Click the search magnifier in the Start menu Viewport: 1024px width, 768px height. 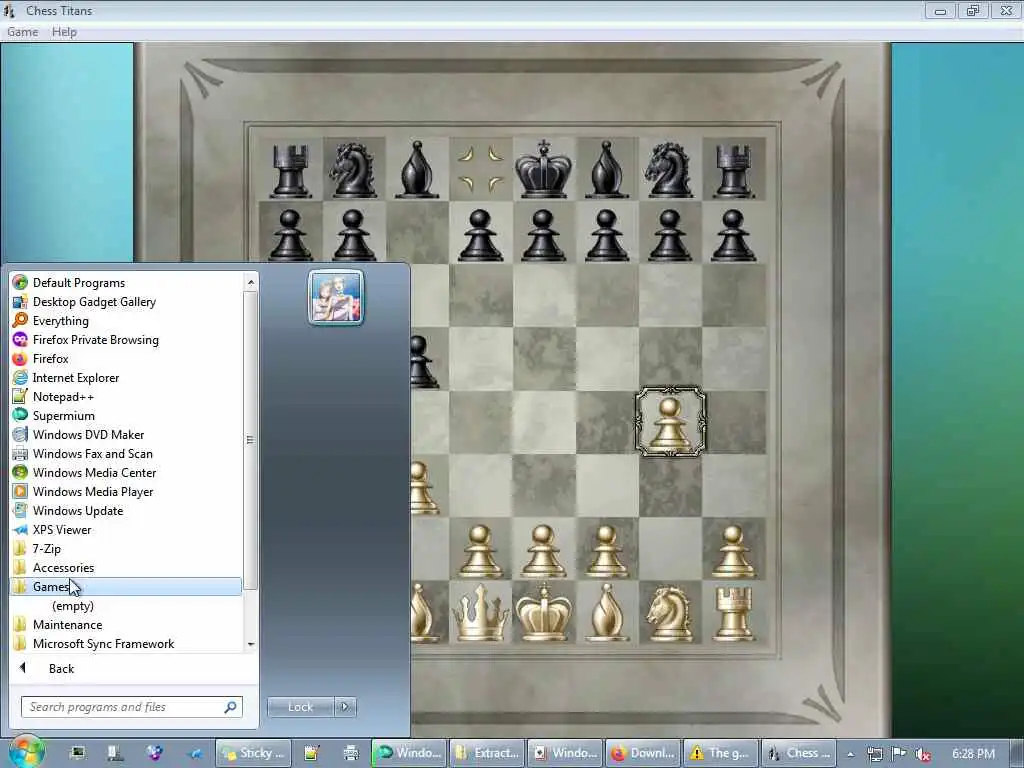[x=231, y=707]
